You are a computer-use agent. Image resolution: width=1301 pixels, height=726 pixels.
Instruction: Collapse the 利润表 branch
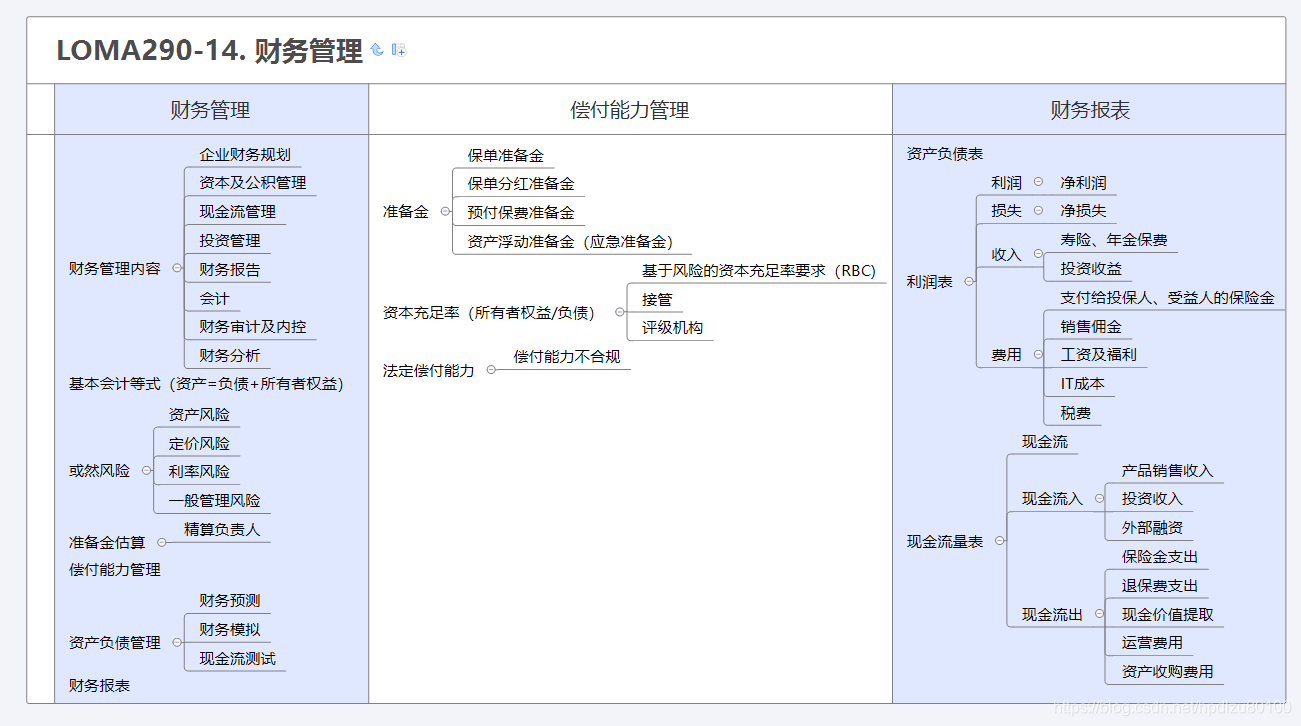(x=968, y=282)
